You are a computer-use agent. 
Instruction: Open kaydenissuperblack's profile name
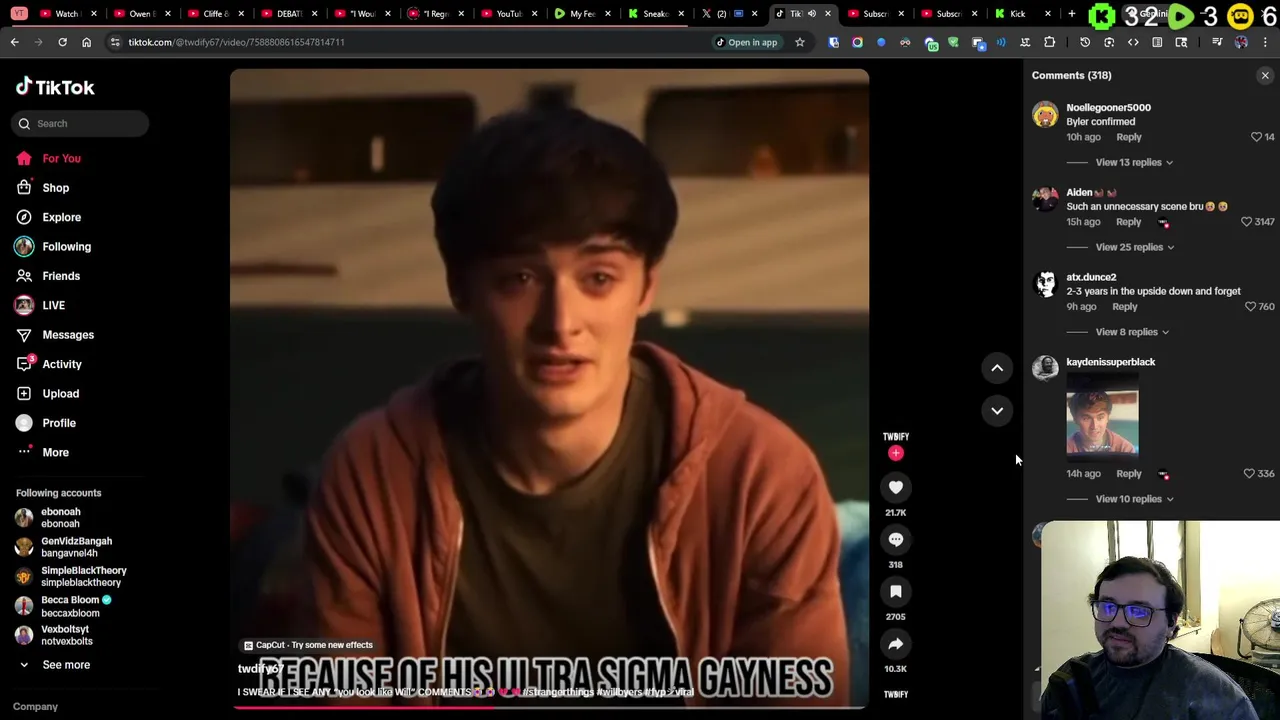click(x=1110, y=362)
